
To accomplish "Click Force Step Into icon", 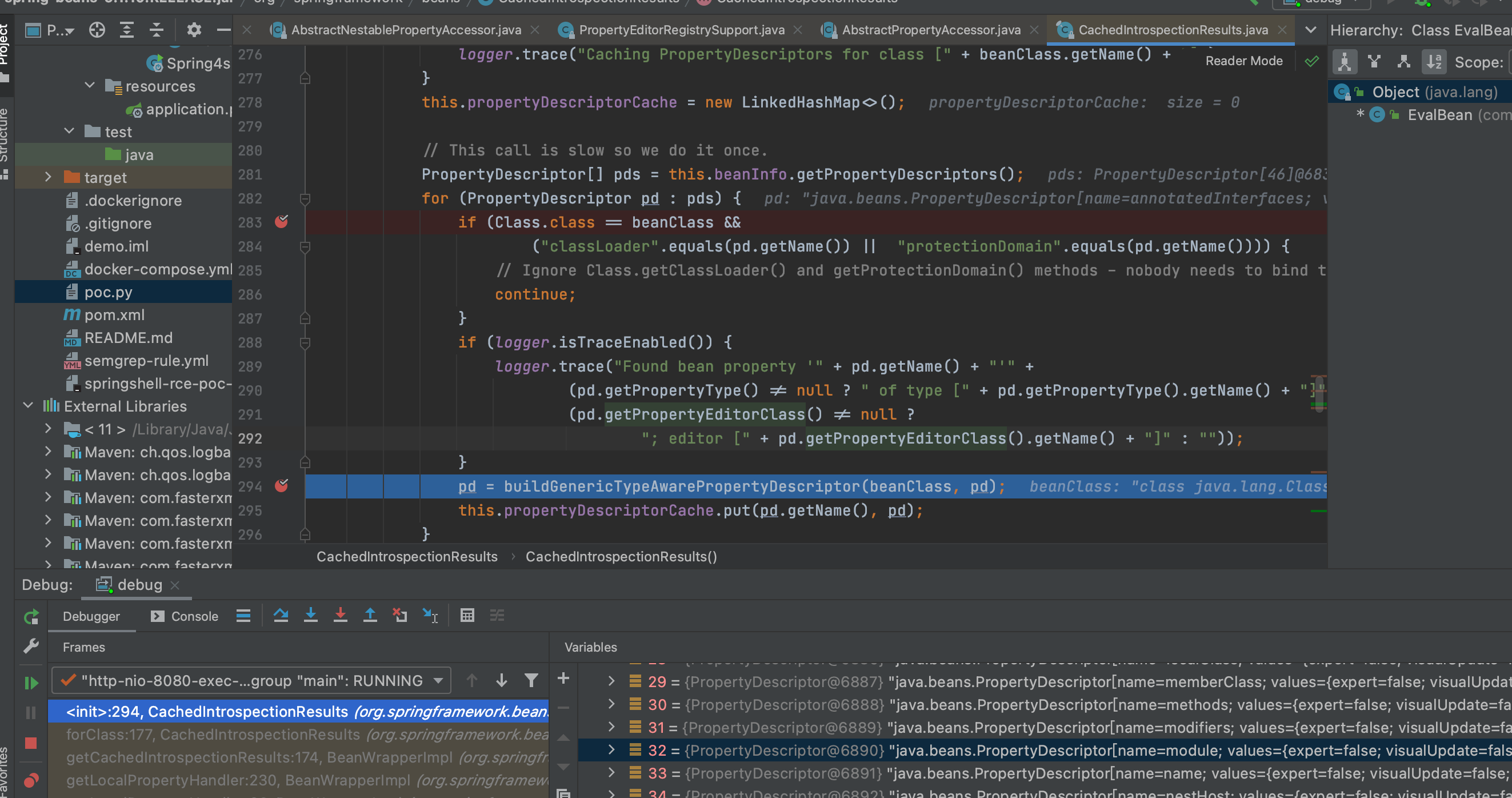I will 341,616.
